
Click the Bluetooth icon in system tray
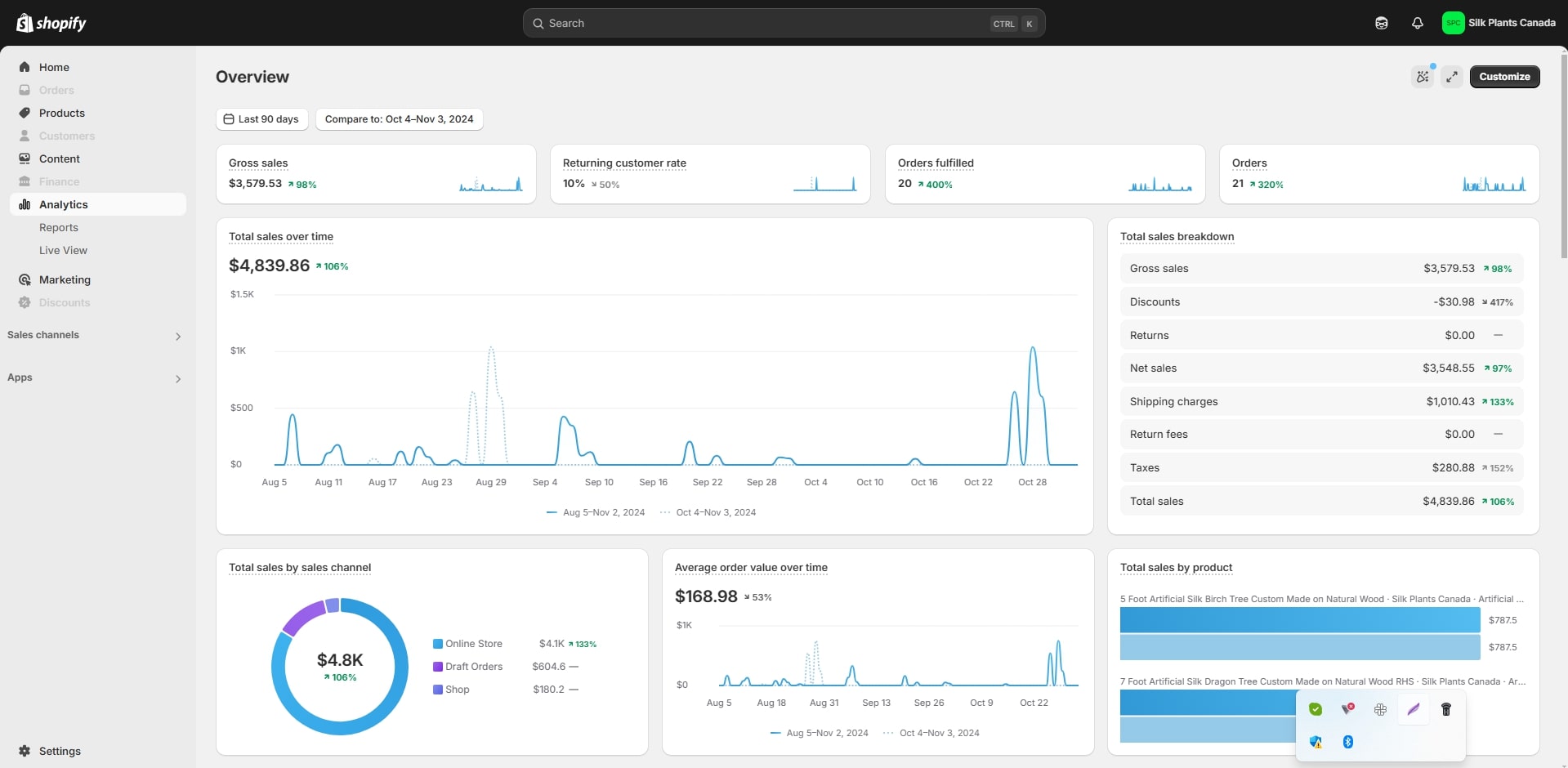click(1348, 742)
